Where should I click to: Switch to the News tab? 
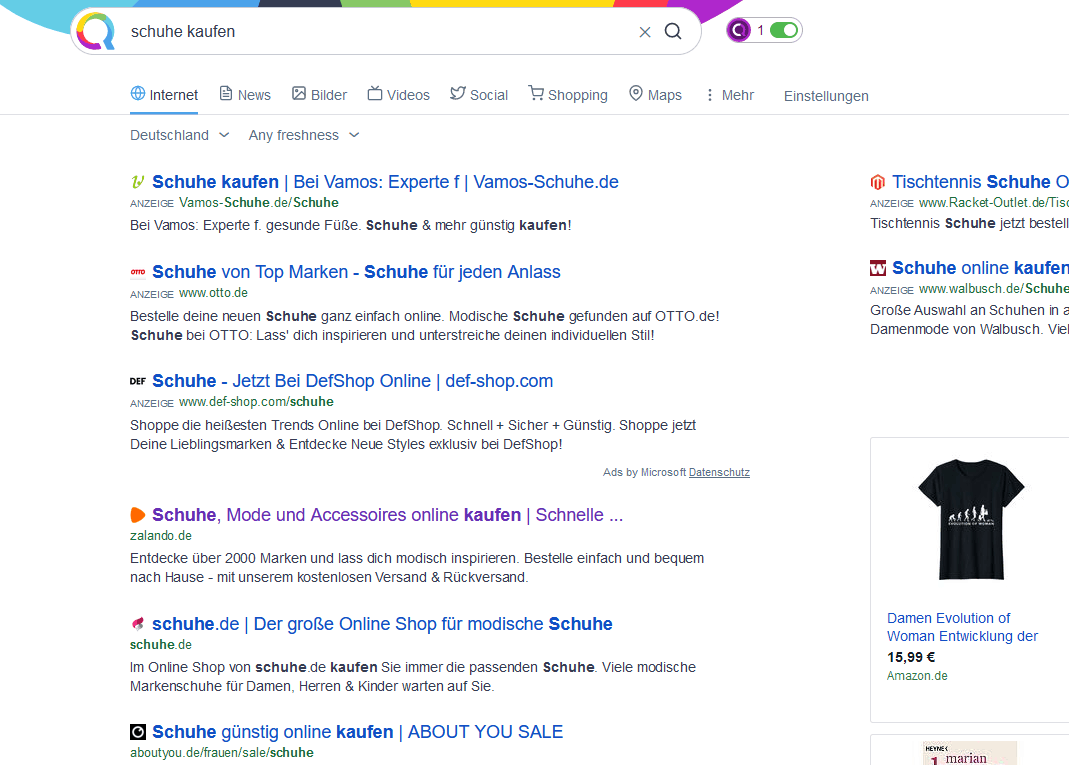[245, 95]
